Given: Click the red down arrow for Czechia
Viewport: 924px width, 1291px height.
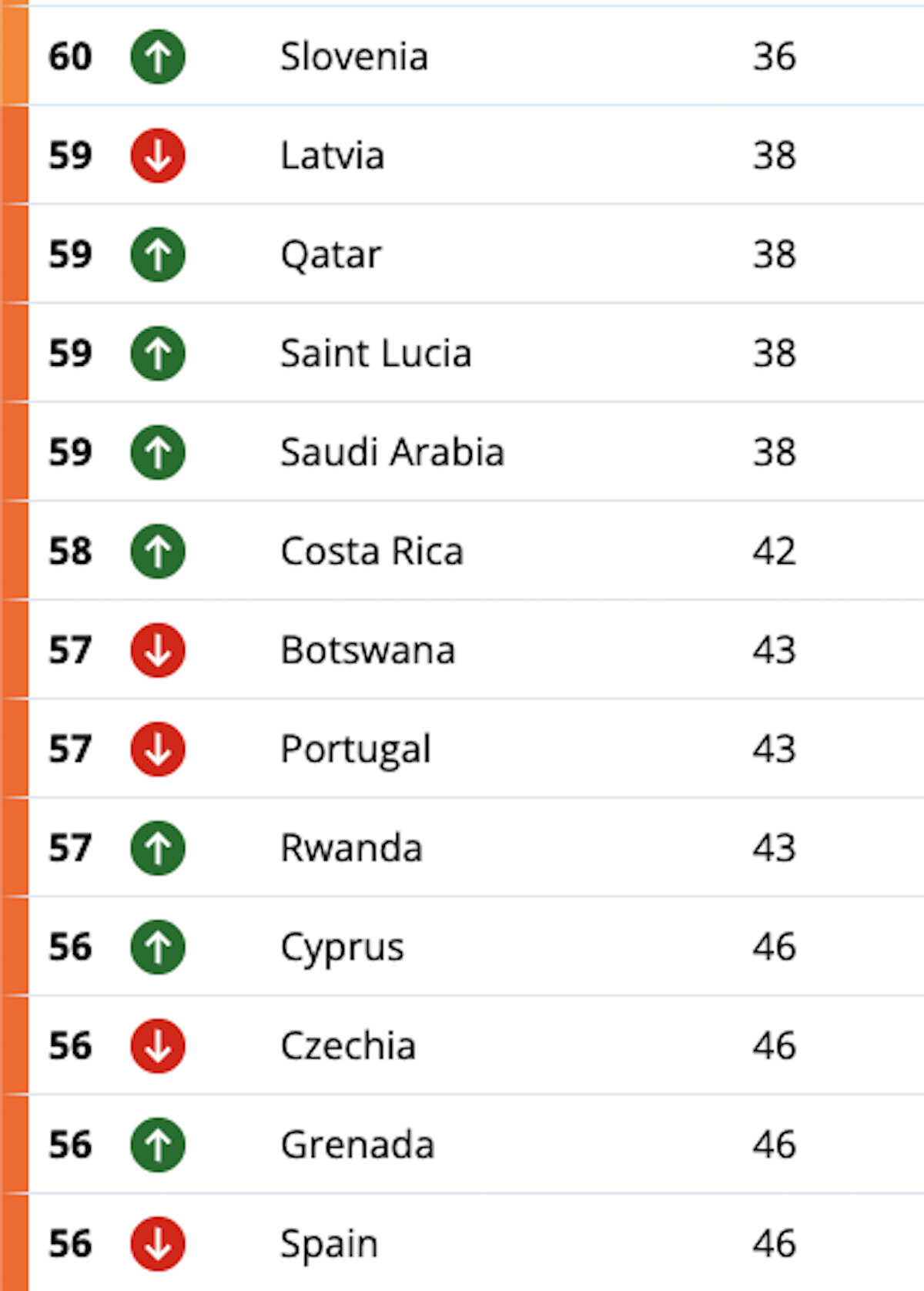Looking at the screenshot, I should (158, 1046).
